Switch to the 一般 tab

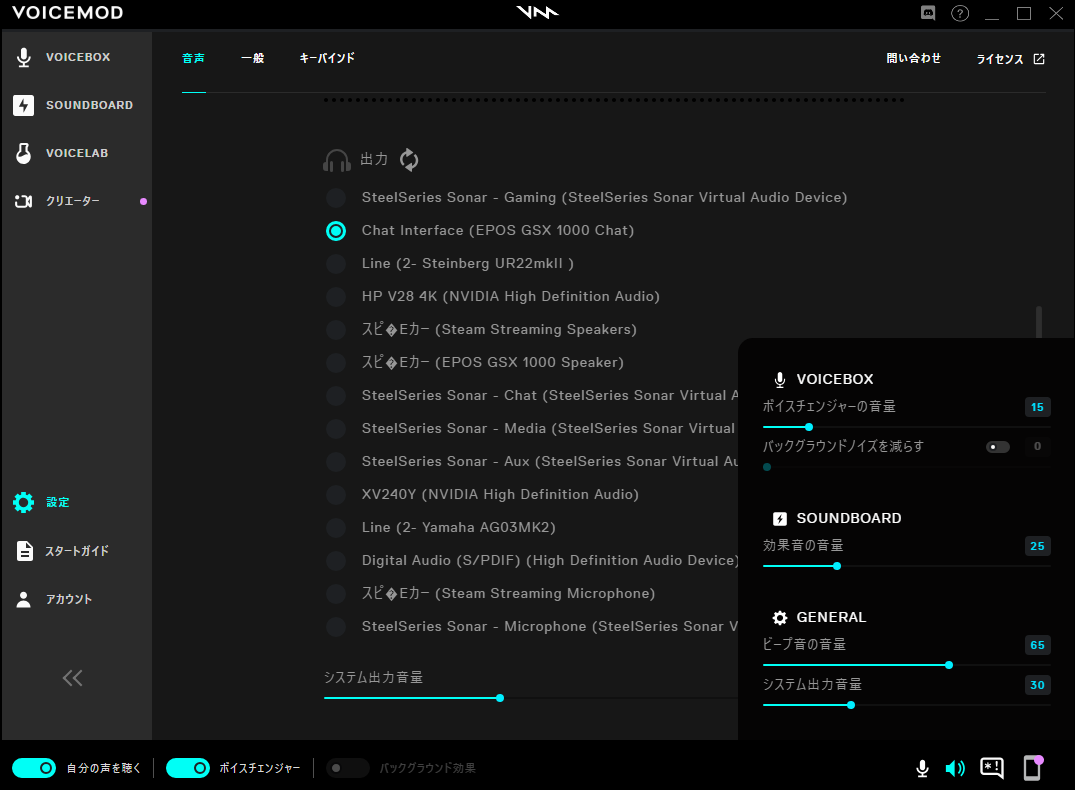click(252, 58)
